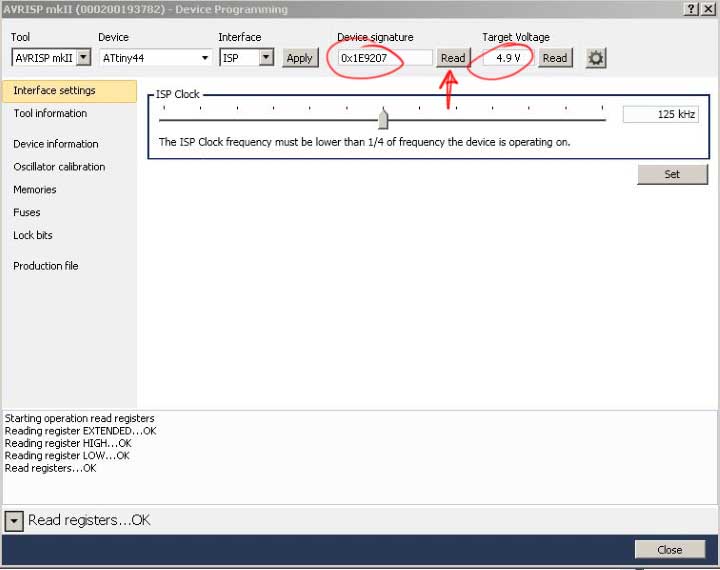Screen dimensions: 720x570
Task: Click the Device signature field 0x1E9207
Action: click(385, 58)
